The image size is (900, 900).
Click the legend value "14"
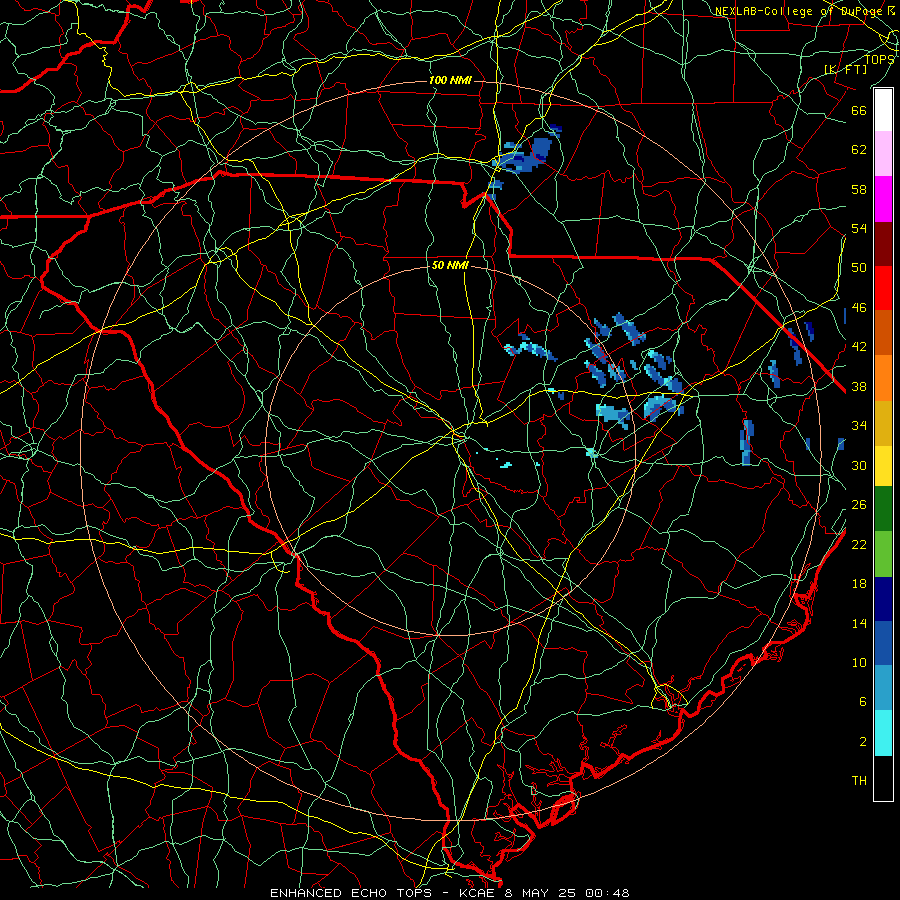pos(859,623)
